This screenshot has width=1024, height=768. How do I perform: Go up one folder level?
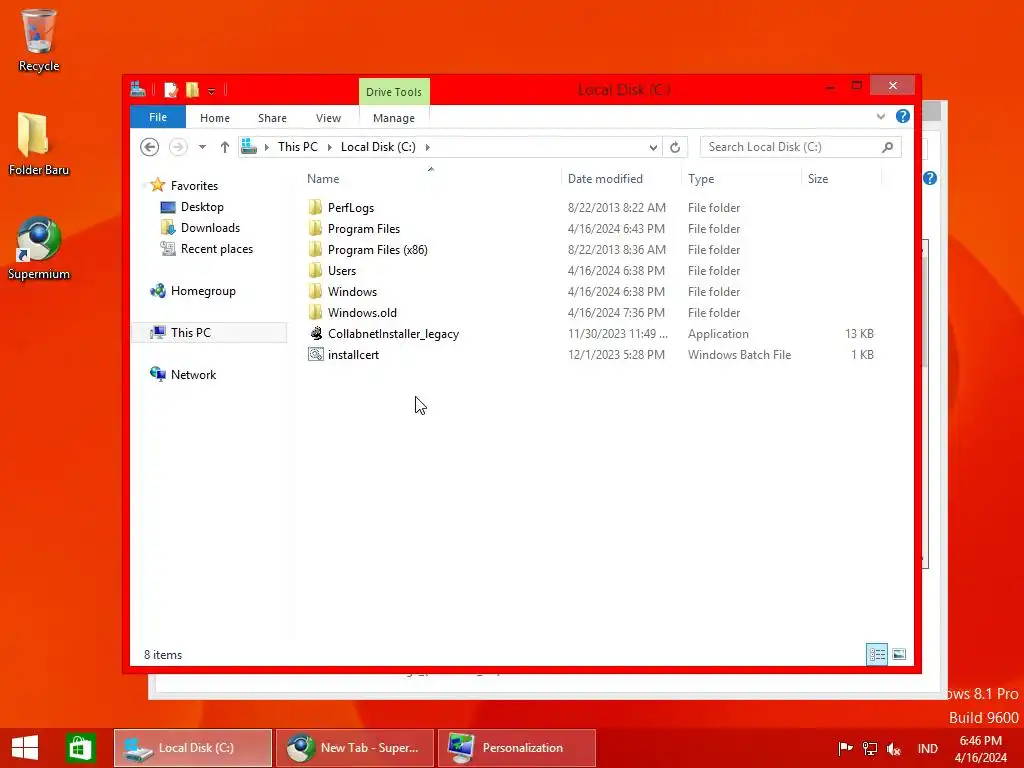[225, 147]
